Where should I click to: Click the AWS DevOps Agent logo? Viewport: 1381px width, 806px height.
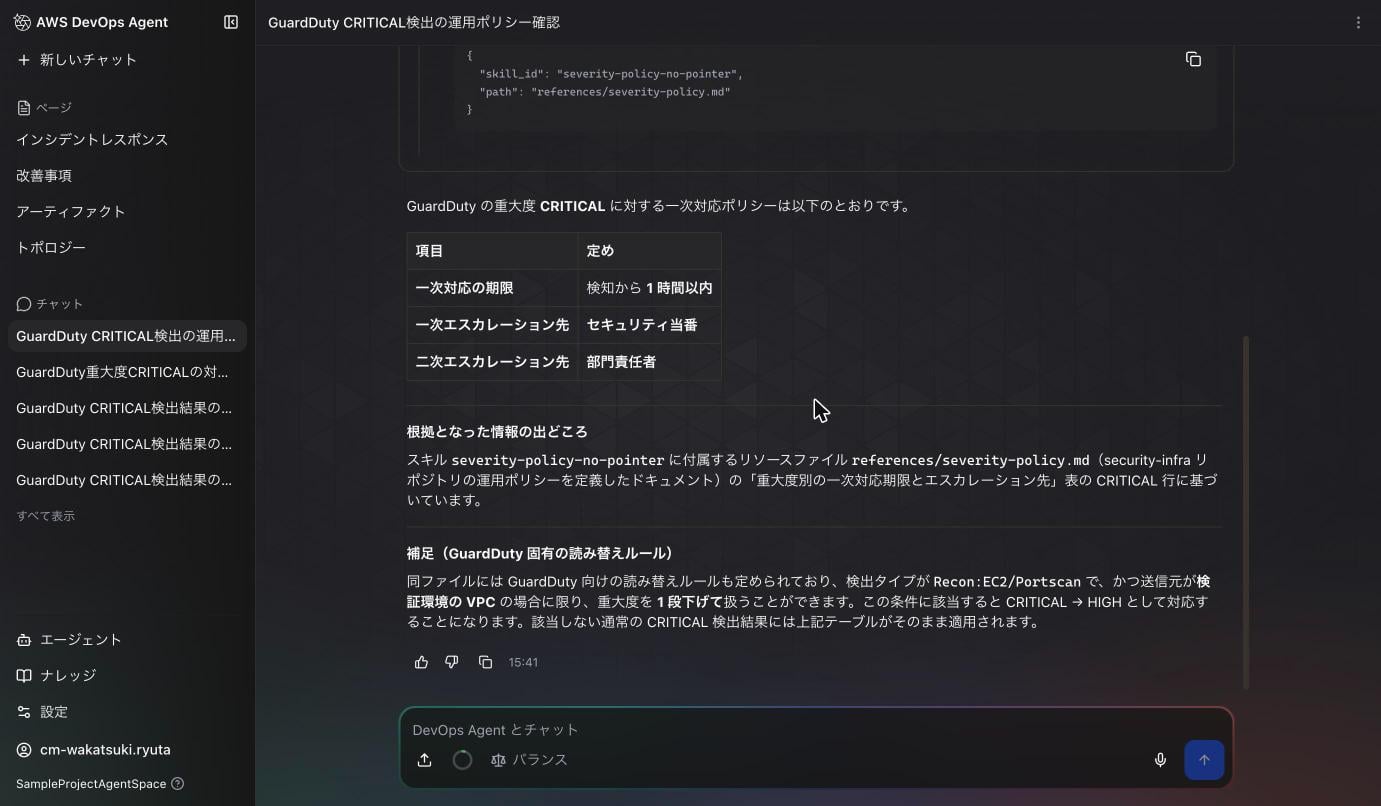click(22, 22)
